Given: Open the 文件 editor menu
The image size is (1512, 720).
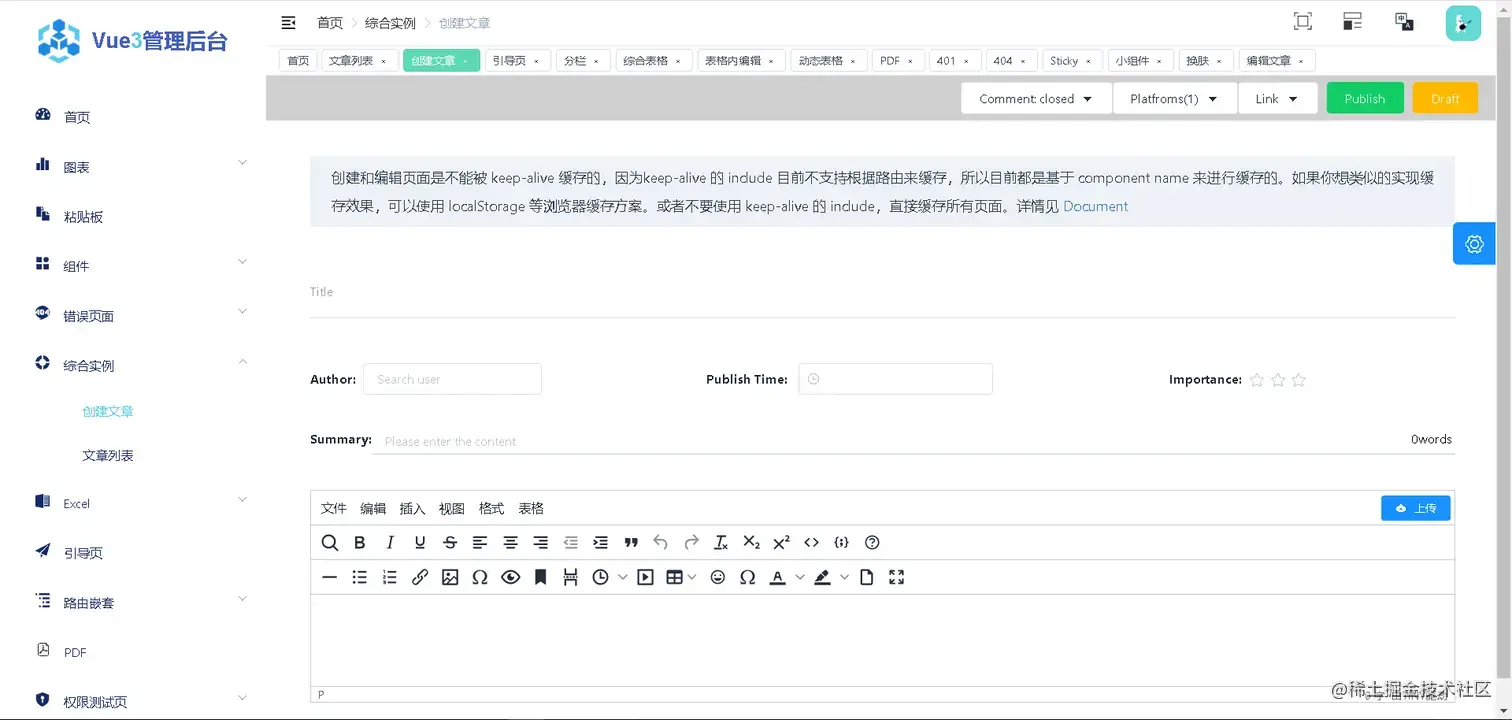Looking at the screenshot, I should coord(334,508).
